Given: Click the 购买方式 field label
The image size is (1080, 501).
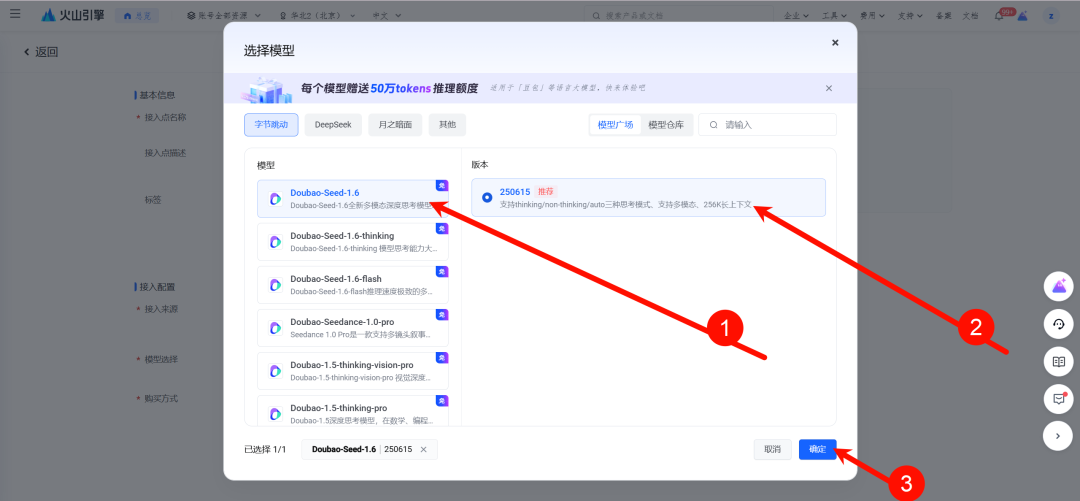Looking at the screenshot, I should pos(161,398).
